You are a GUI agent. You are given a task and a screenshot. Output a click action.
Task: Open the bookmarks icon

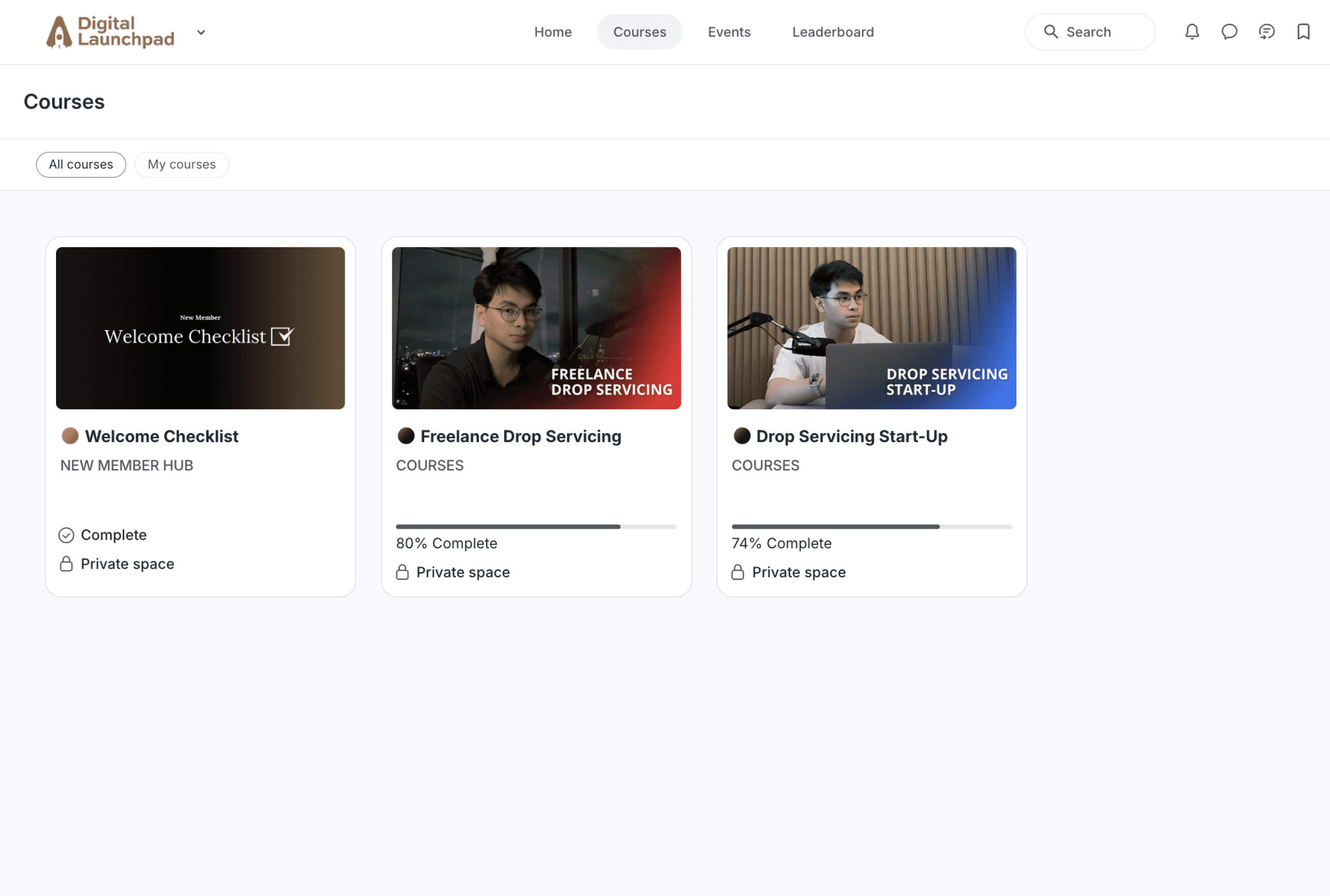pos(1303,32)
